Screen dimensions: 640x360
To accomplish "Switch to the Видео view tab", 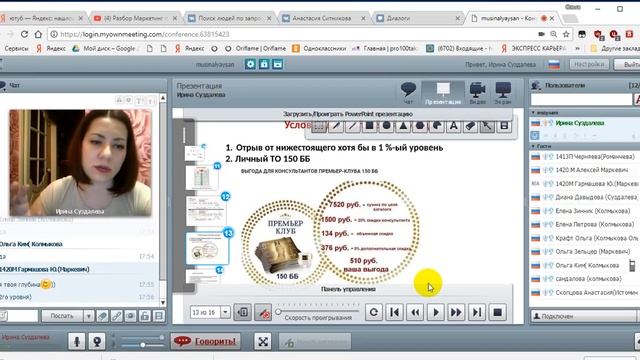I will point(477,93).
